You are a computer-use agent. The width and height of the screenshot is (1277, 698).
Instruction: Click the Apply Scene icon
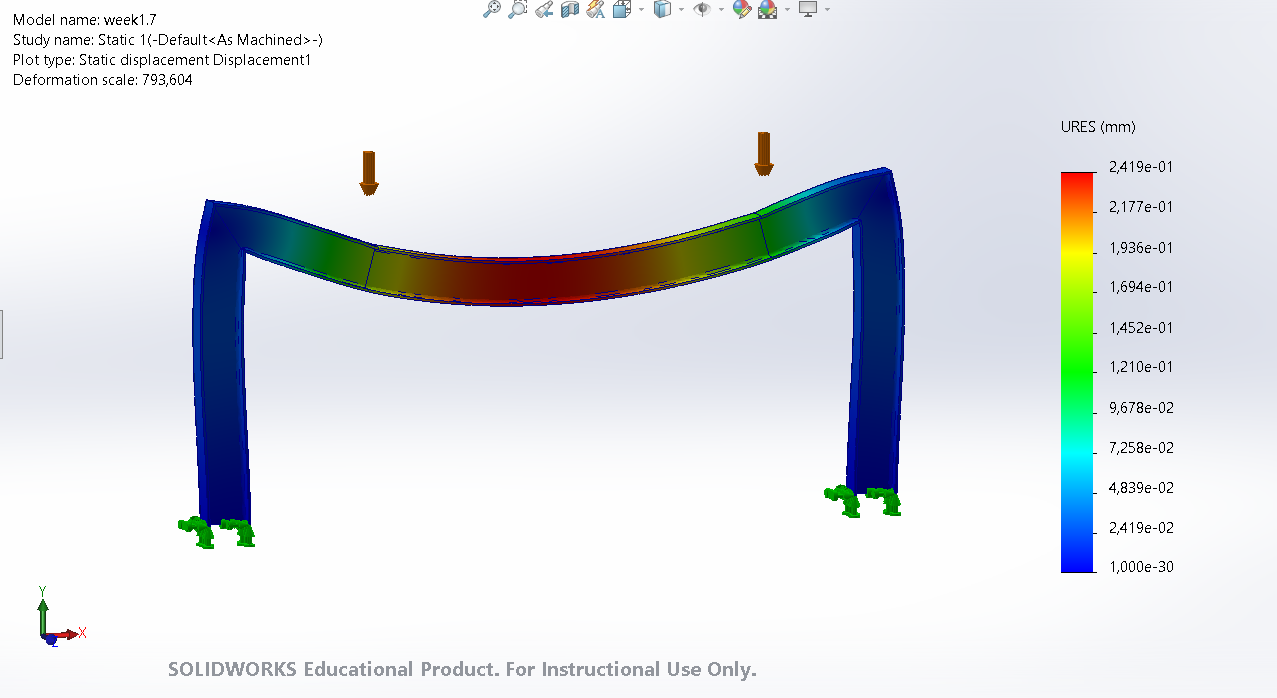point(767,9)
